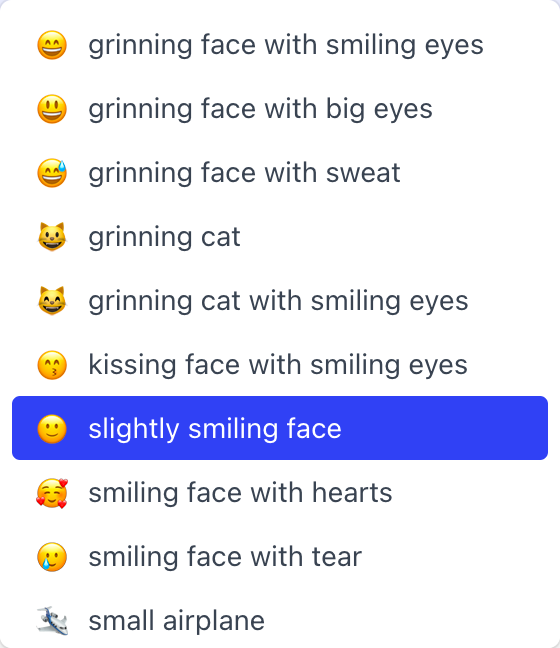Click the smiling face with tear emoji icon
The width and height of the screenshot is (560, 648).
(52, 557)
